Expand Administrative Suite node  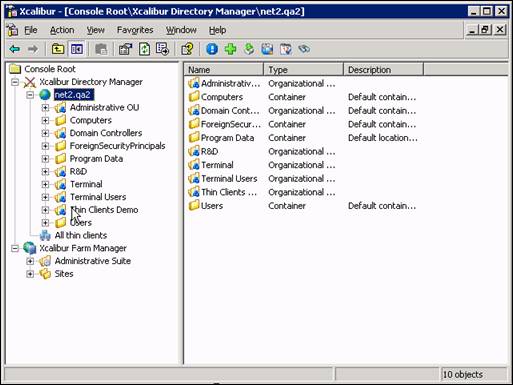[x=30, y=261]
